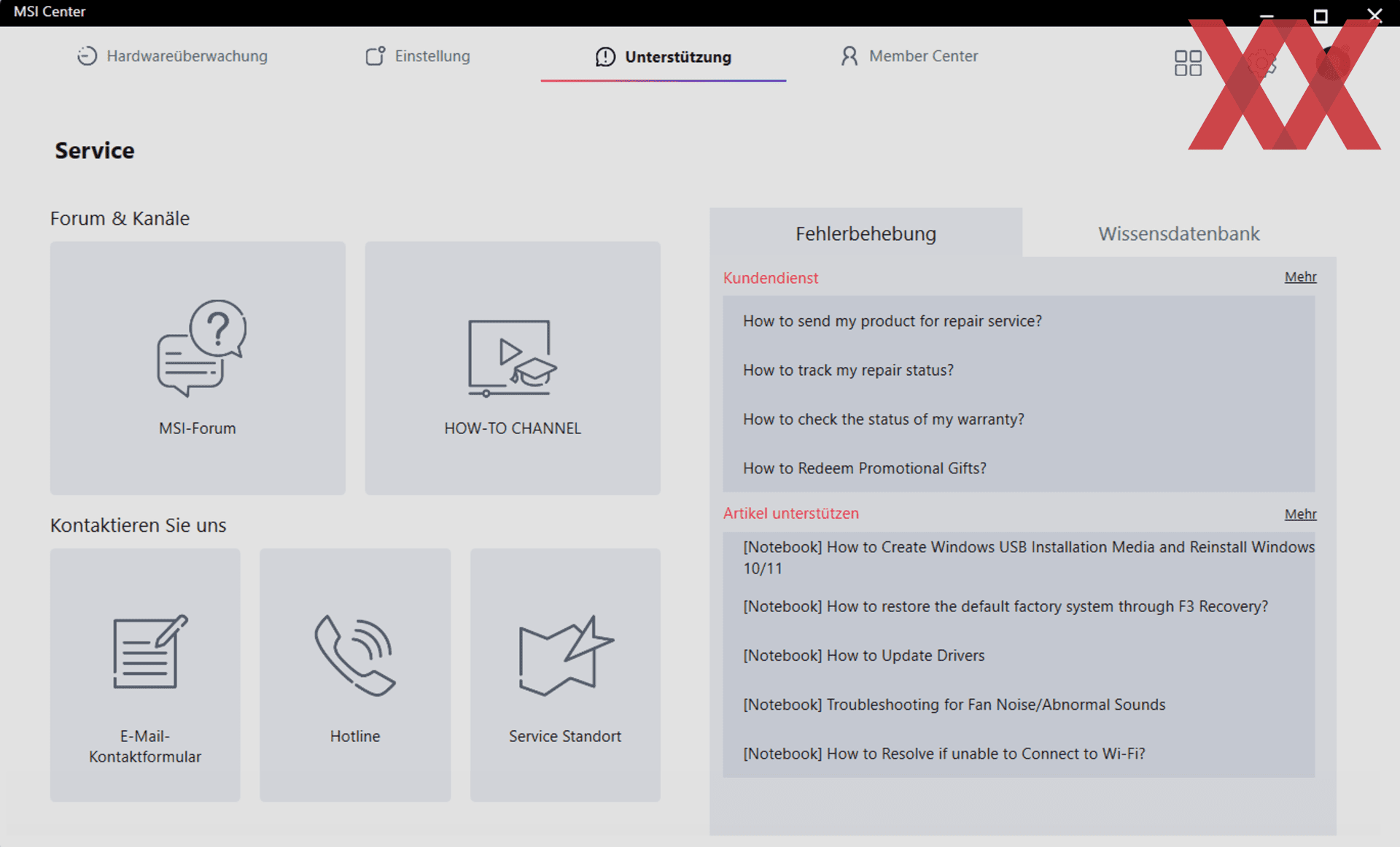Click the E-Mail form pencil icon

[x=150, y=651]
